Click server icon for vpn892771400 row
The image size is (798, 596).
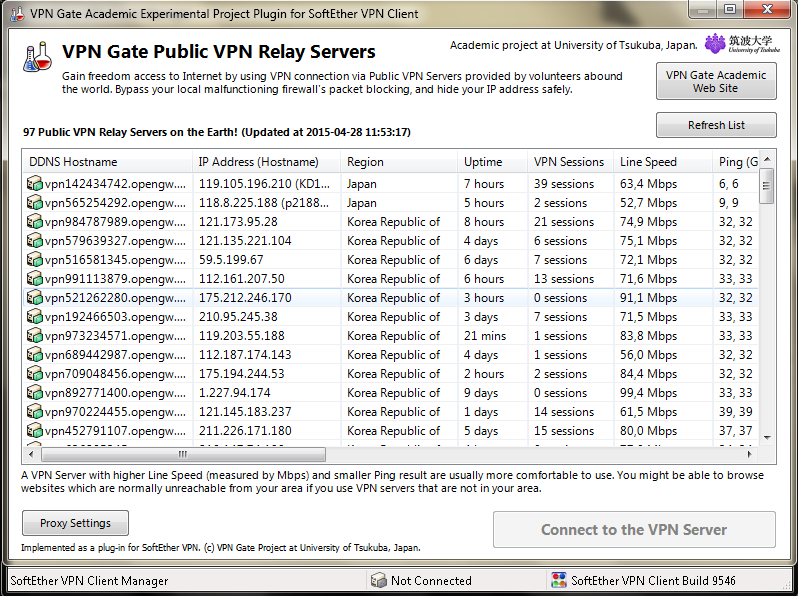35,392
